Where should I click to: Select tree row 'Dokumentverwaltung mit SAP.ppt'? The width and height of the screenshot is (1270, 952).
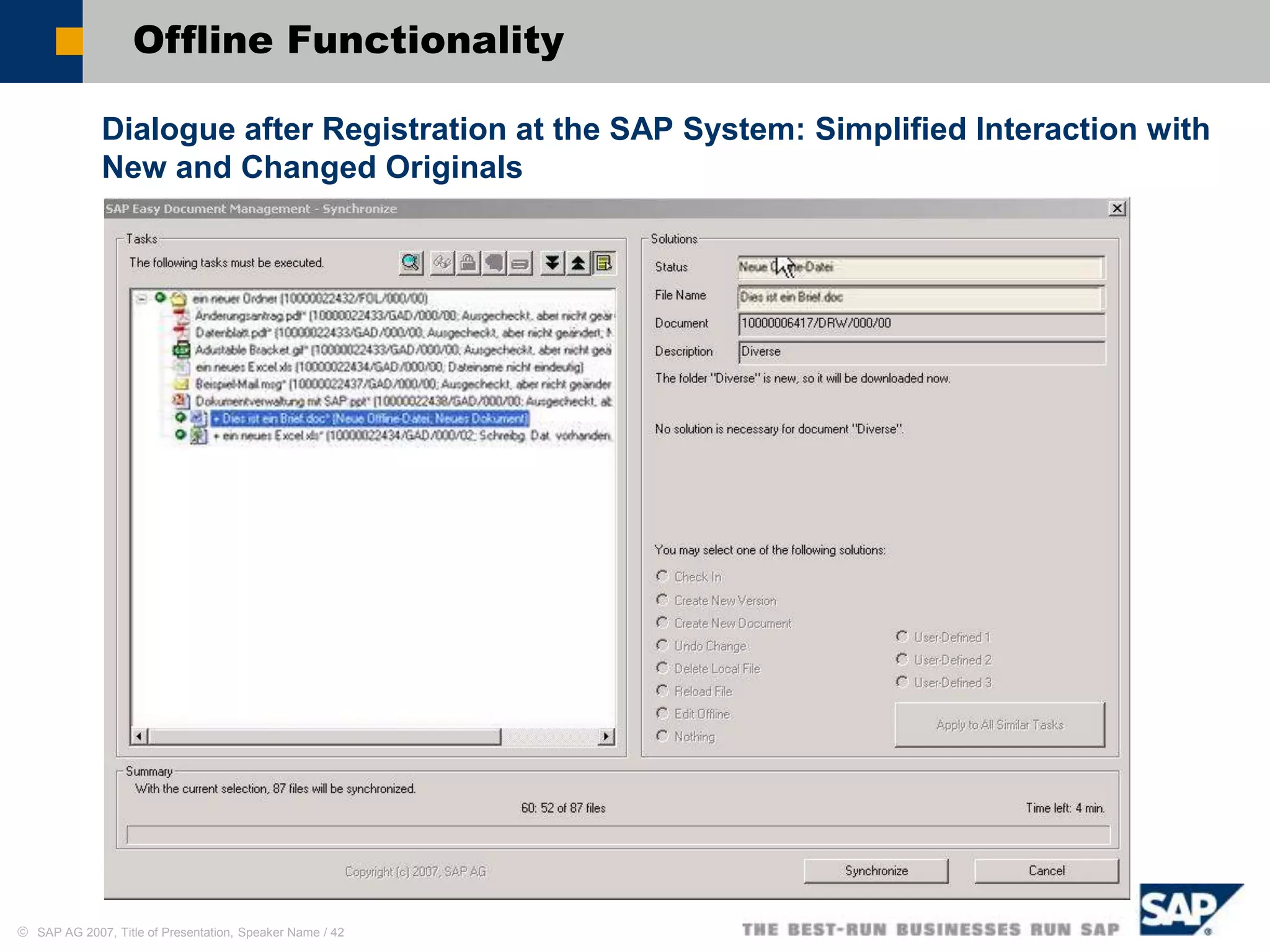[404, 401]
